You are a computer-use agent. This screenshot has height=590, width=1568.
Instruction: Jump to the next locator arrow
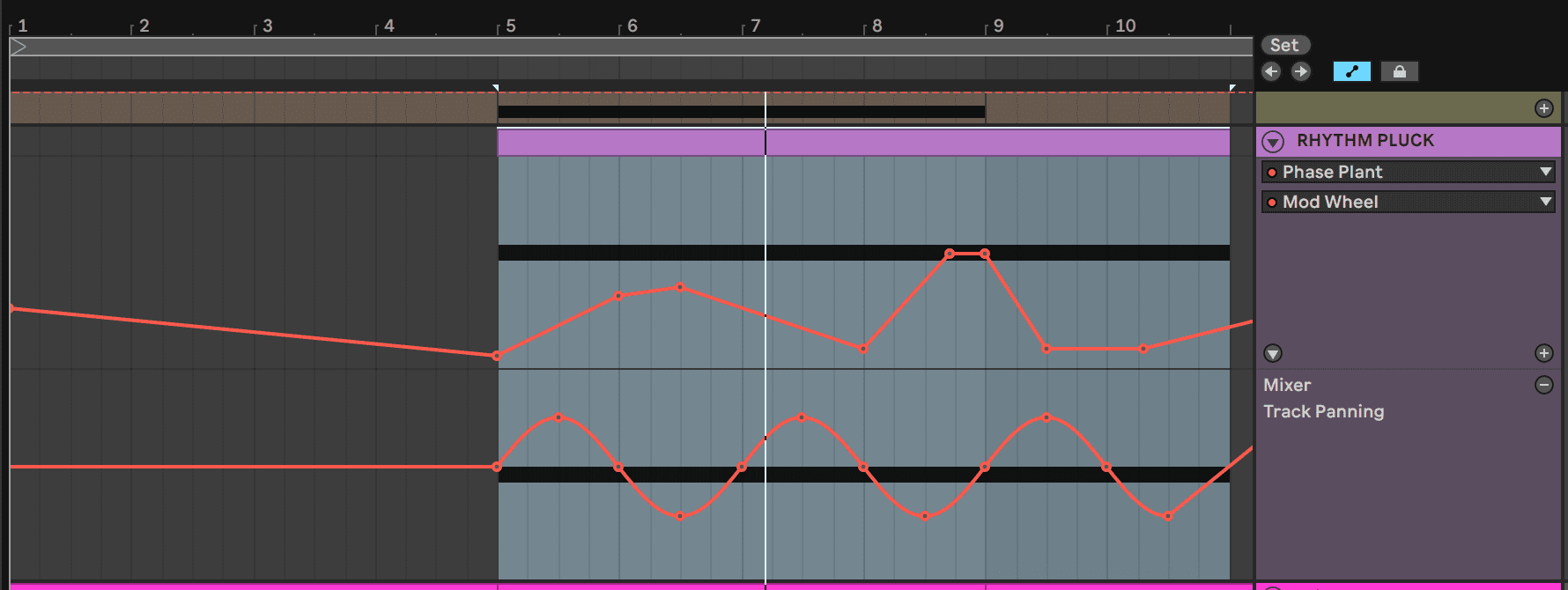coord(1300,71)
